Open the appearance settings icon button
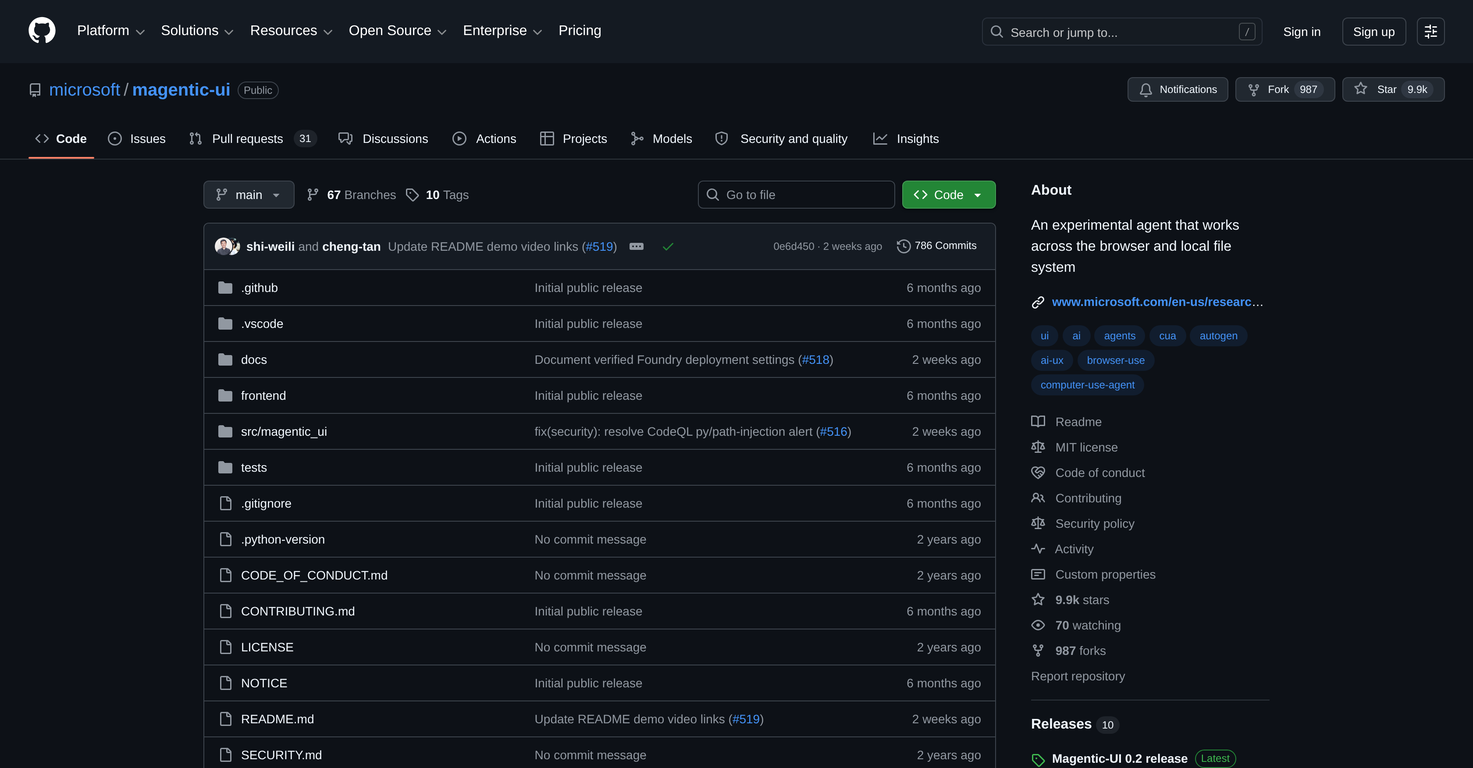1473x768 pixels. tap(1431, 32)
